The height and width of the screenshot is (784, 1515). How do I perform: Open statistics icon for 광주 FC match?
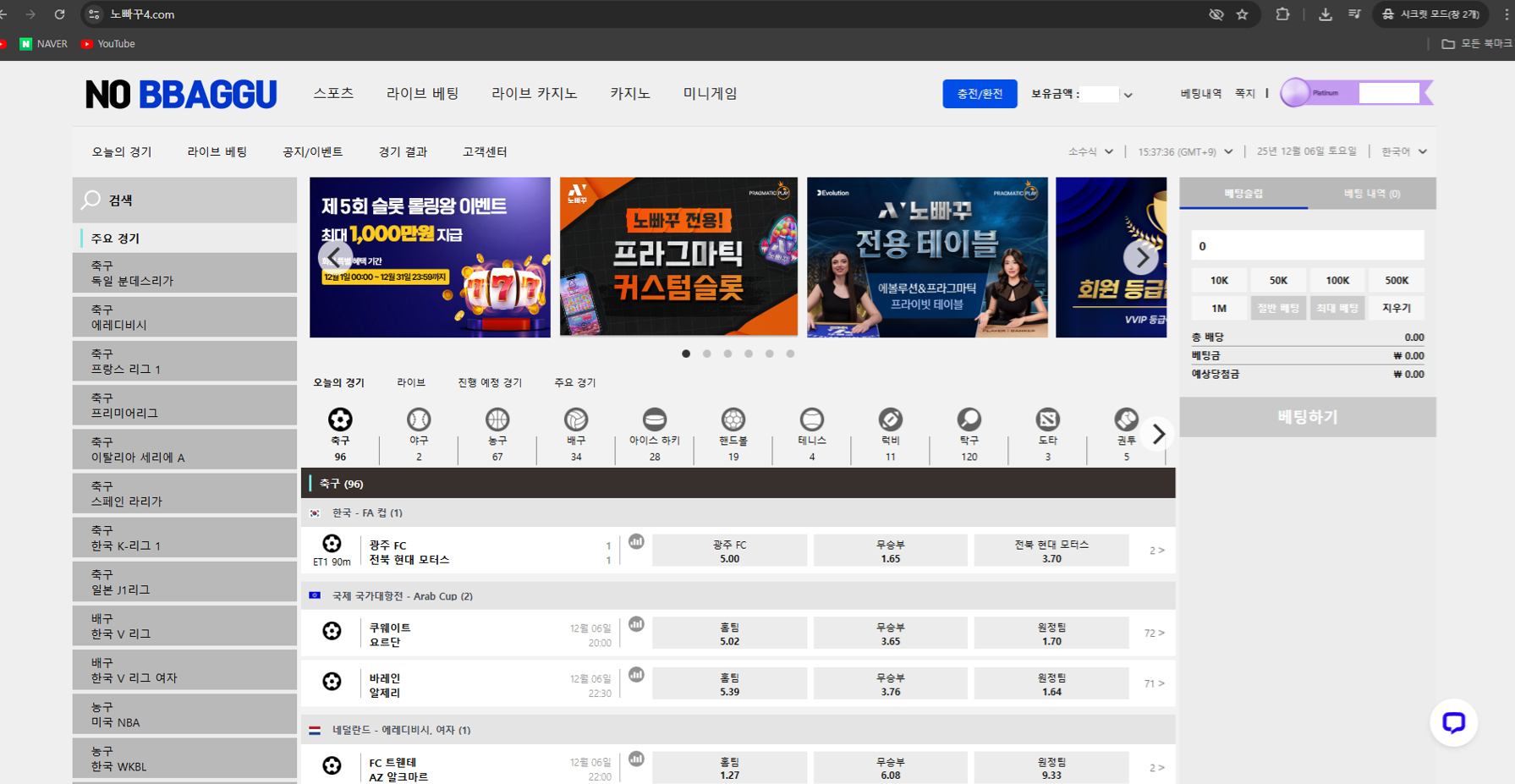(636, 541)
